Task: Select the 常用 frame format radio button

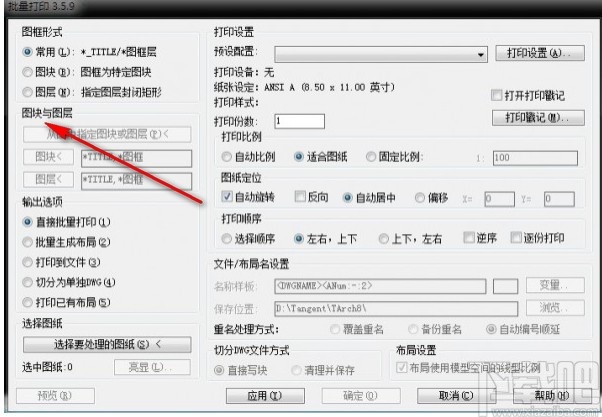Action: pyautogui.click(x=27, y=52)
